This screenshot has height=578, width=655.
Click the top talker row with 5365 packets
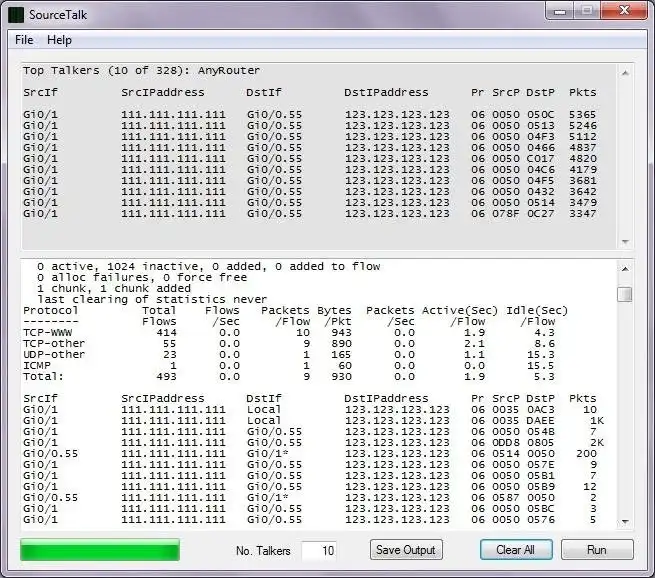pyautogui.click(x=310, y=114)
